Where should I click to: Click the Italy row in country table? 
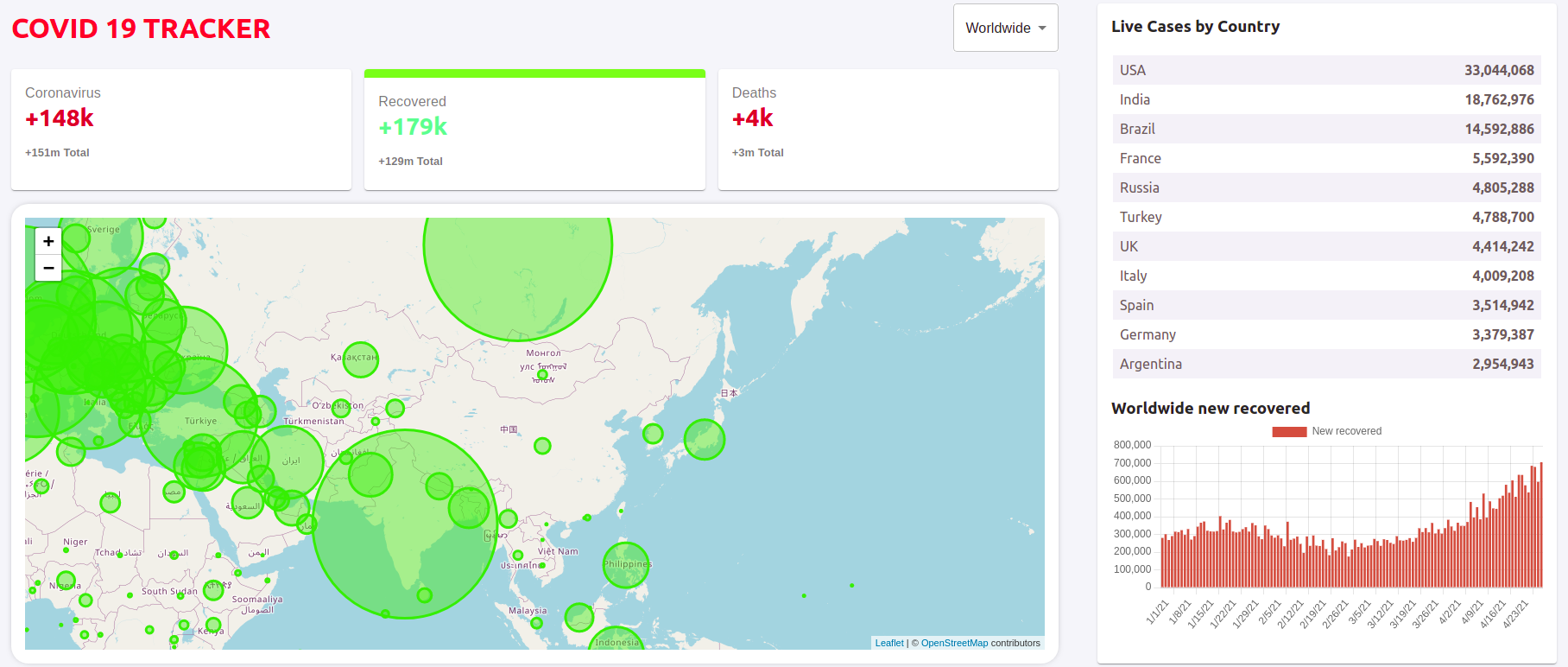click(1327, 276)
